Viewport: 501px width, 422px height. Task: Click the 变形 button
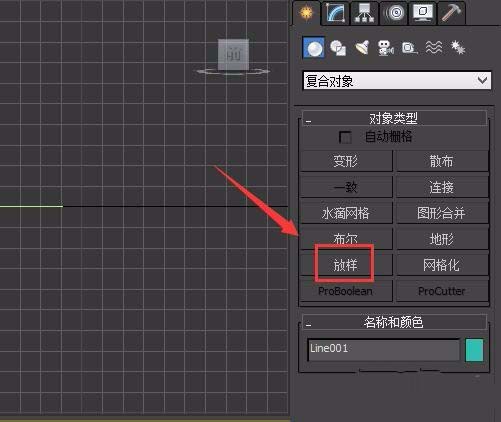point(346,161)
